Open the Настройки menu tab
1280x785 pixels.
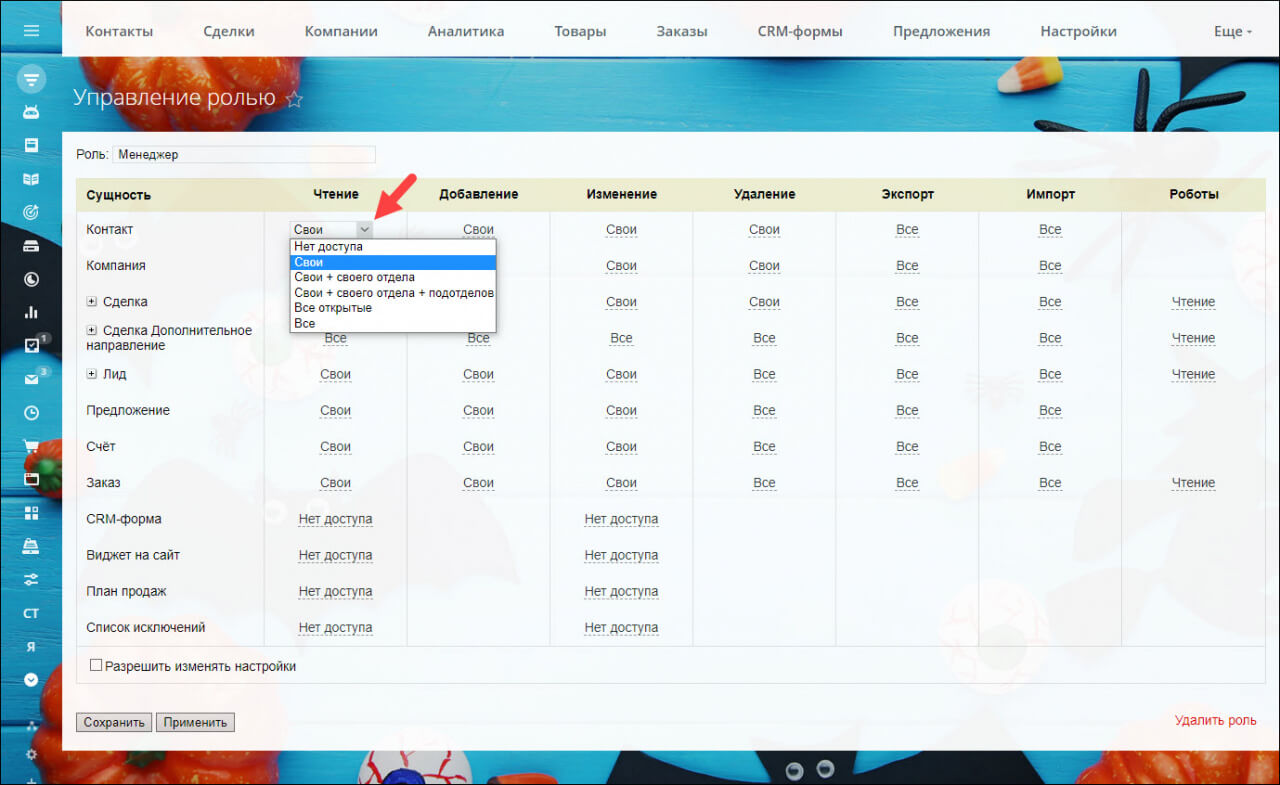(1078, 31)
